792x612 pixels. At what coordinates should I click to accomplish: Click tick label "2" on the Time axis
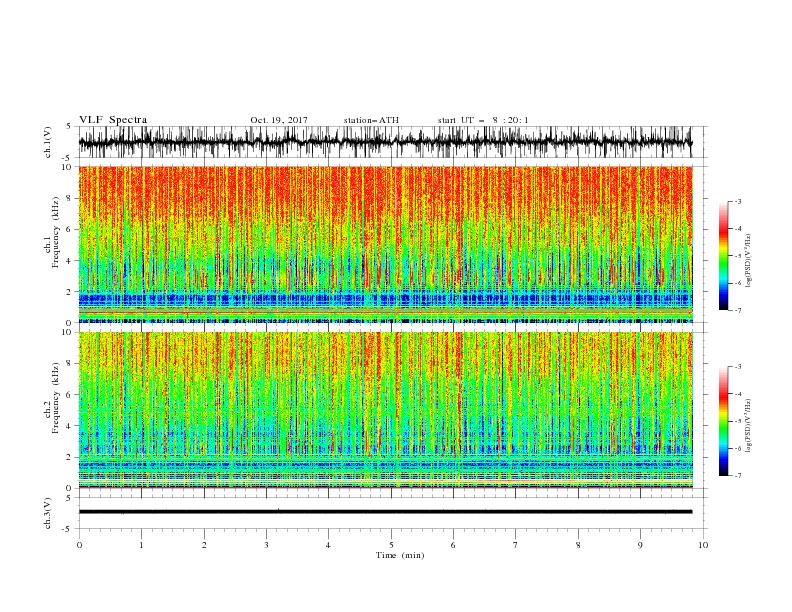pos(204,545)
